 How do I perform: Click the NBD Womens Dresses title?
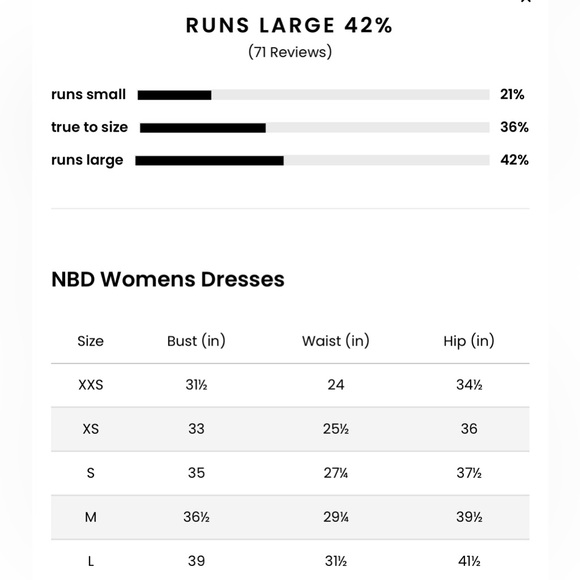coord(168,279)
